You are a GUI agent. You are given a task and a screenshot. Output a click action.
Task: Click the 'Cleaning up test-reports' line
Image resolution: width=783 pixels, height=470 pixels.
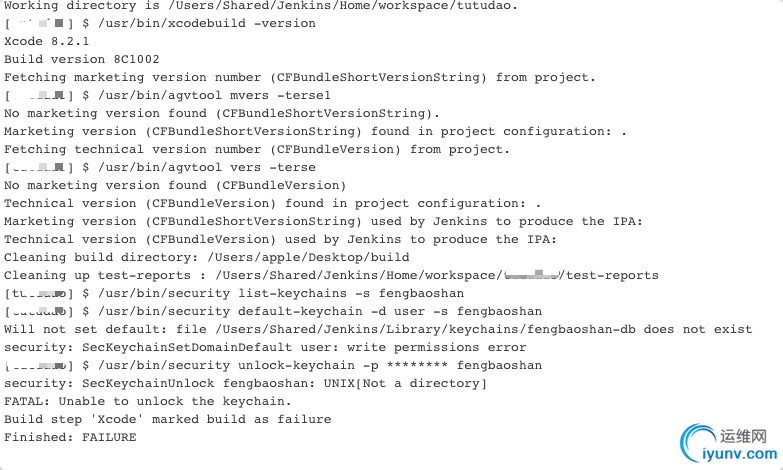click(x=330, y=275)
